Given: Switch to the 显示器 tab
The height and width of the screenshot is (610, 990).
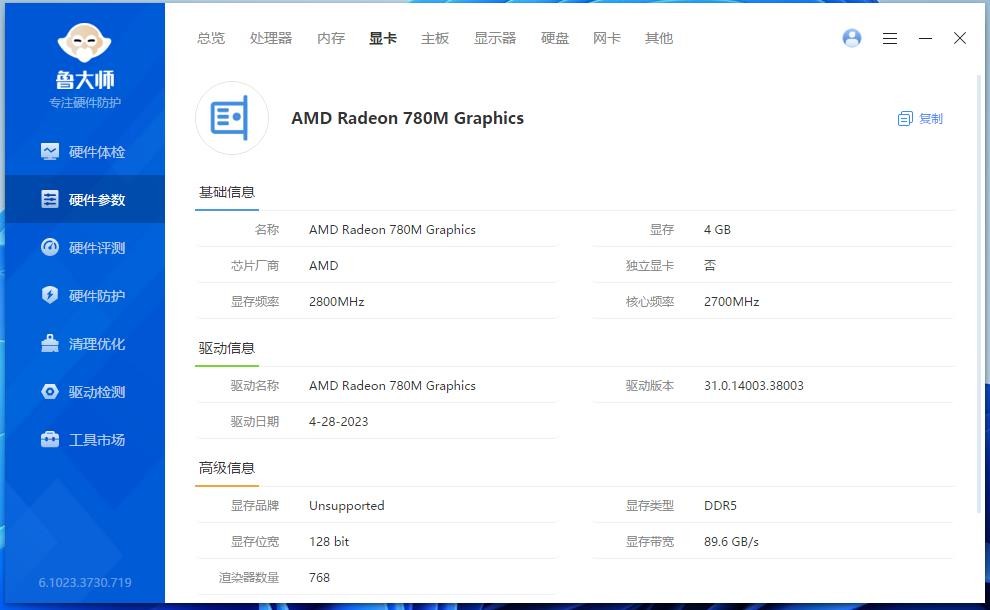Looking at the screenshot, I should 495,38.
